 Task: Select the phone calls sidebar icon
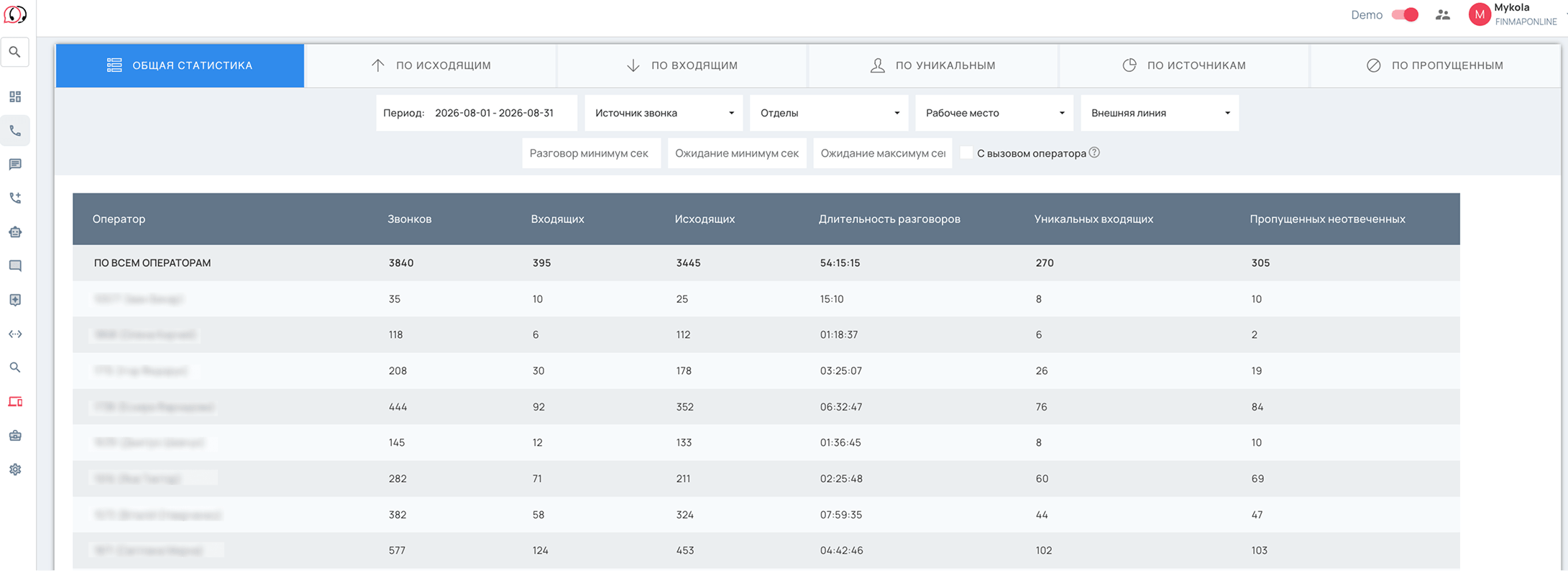[15, 131]
